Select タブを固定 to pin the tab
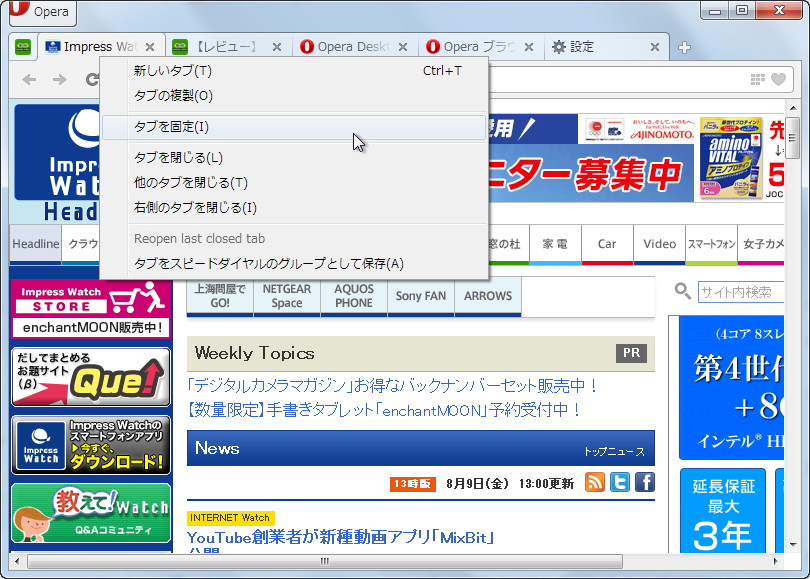The width and height of the screenshot is (810, 579). tap(170, 128)
